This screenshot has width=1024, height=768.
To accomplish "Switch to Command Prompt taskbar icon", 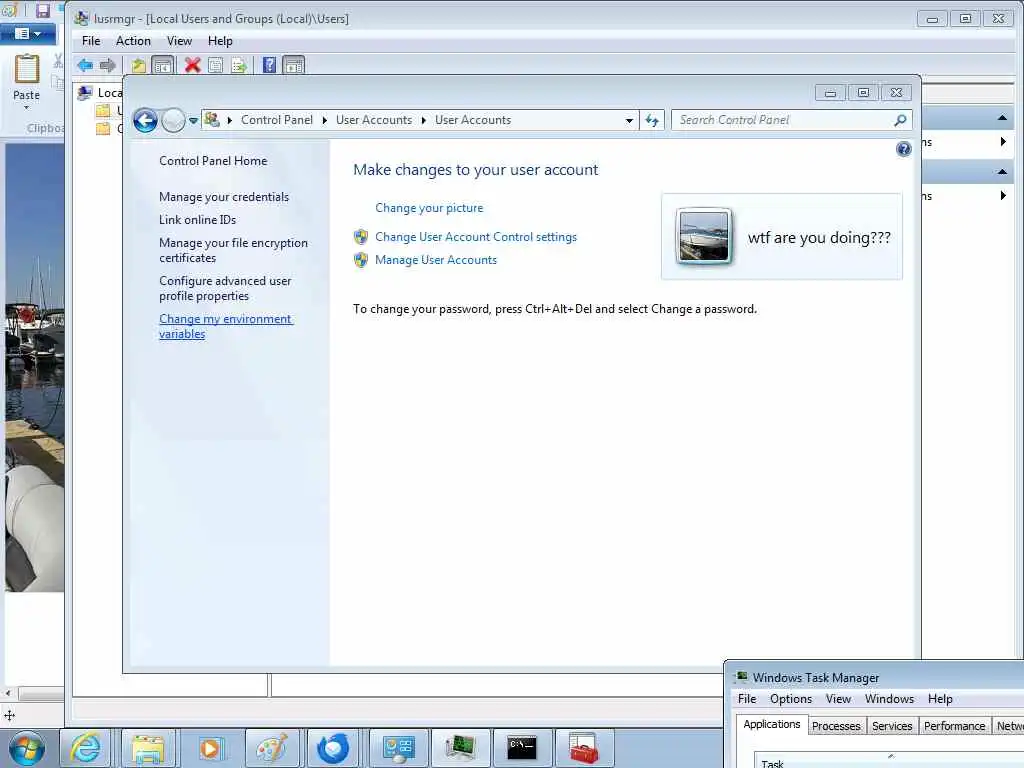I will coord(522,748).
